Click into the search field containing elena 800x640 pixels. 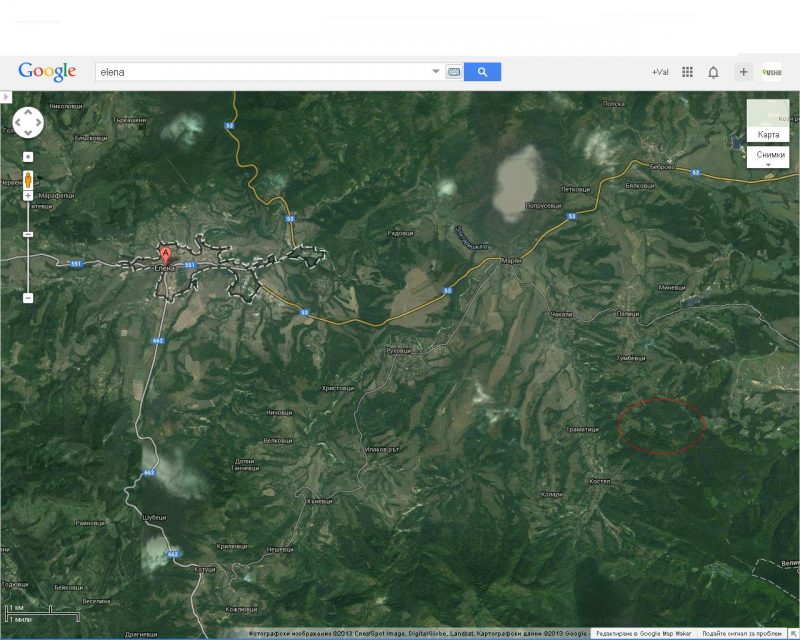[x=260, y=72]
